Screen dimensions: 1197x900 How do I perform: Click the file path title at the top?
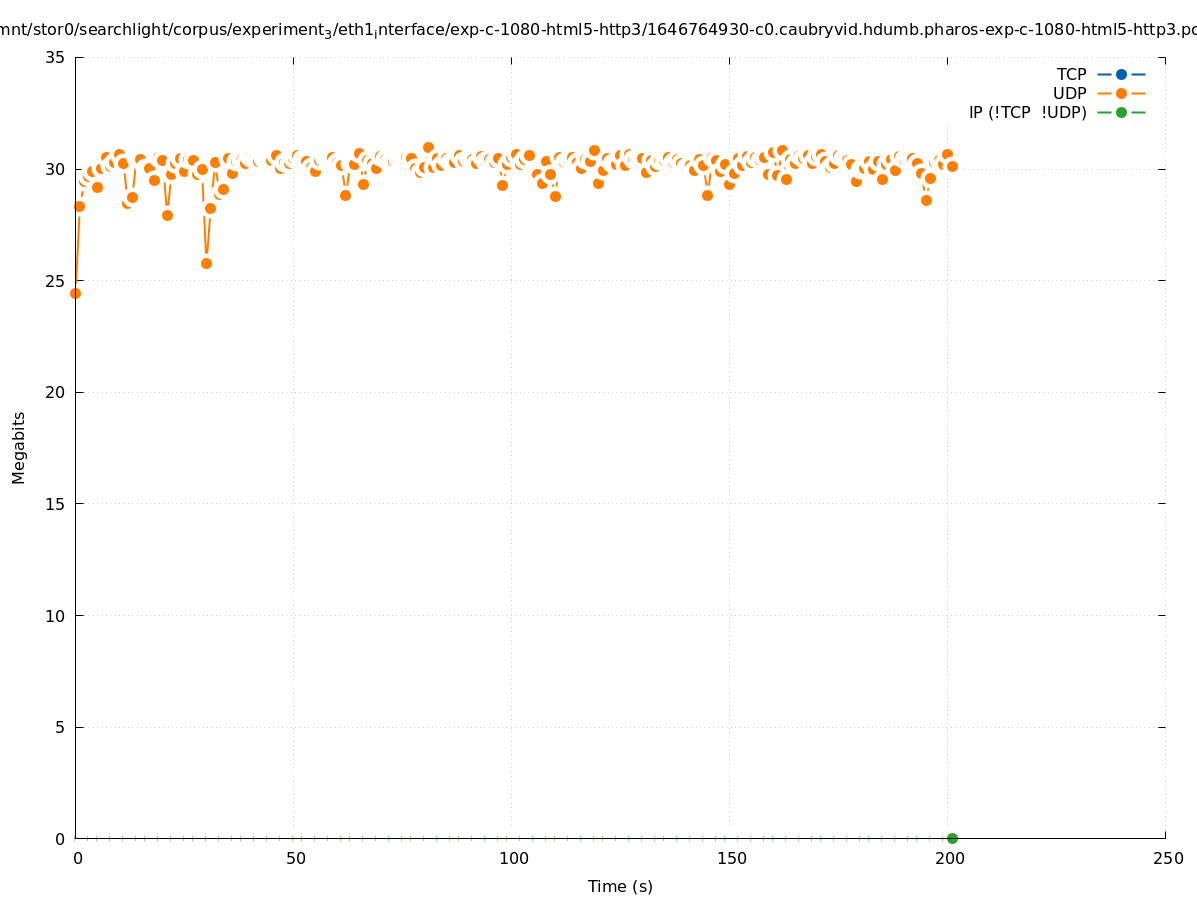tap(598, 30)
